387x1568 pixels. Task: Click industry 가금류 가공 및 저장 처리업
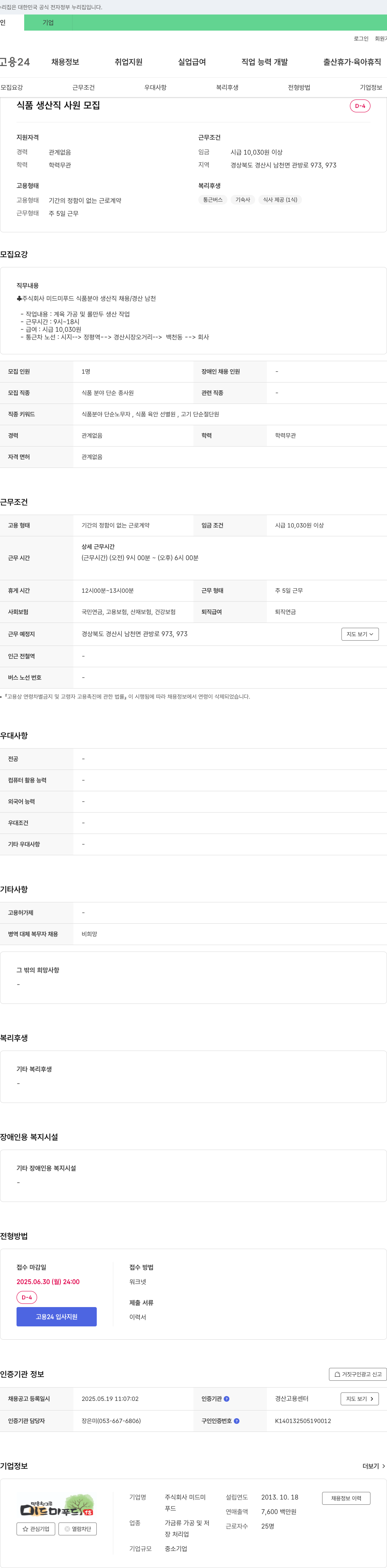[x=187, y=1529]
